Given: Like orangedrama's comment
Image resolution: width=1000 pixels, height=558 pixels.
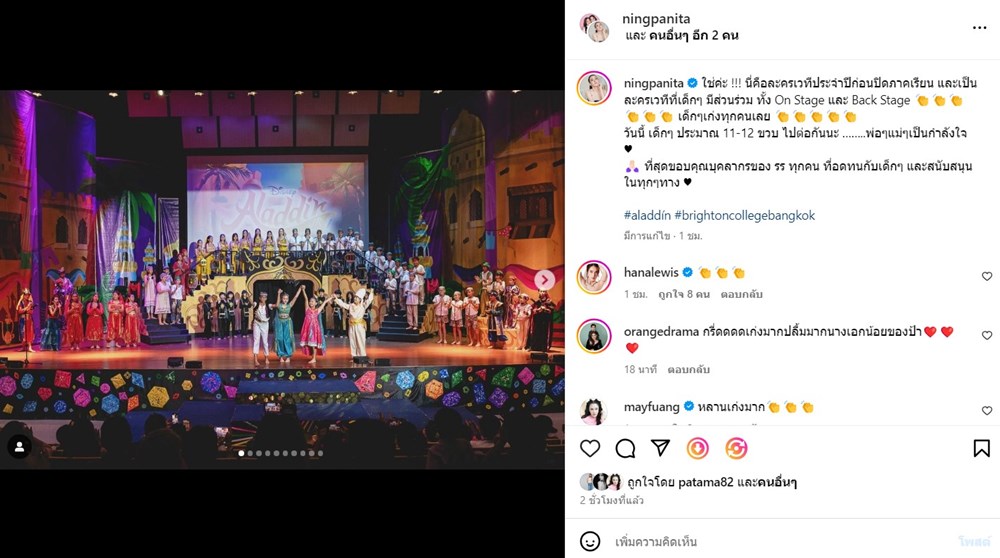Looking at the screenshot, I should click(x=987, y=335).
